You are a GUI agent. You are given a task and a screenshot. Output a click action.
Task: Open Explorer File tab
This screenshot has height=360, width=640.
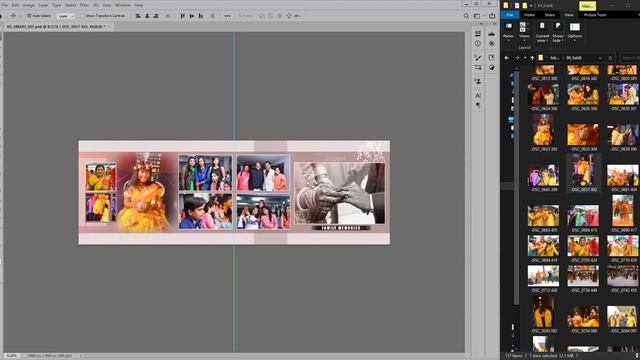[x=510, y=15]
